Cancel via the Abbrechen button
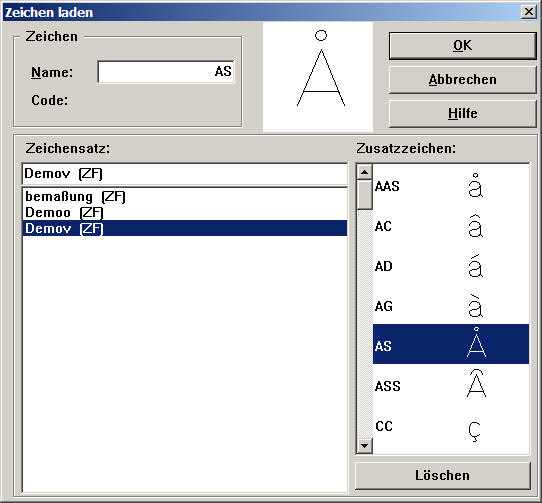This screenshot has width=542, height=503. coord(462,80)
